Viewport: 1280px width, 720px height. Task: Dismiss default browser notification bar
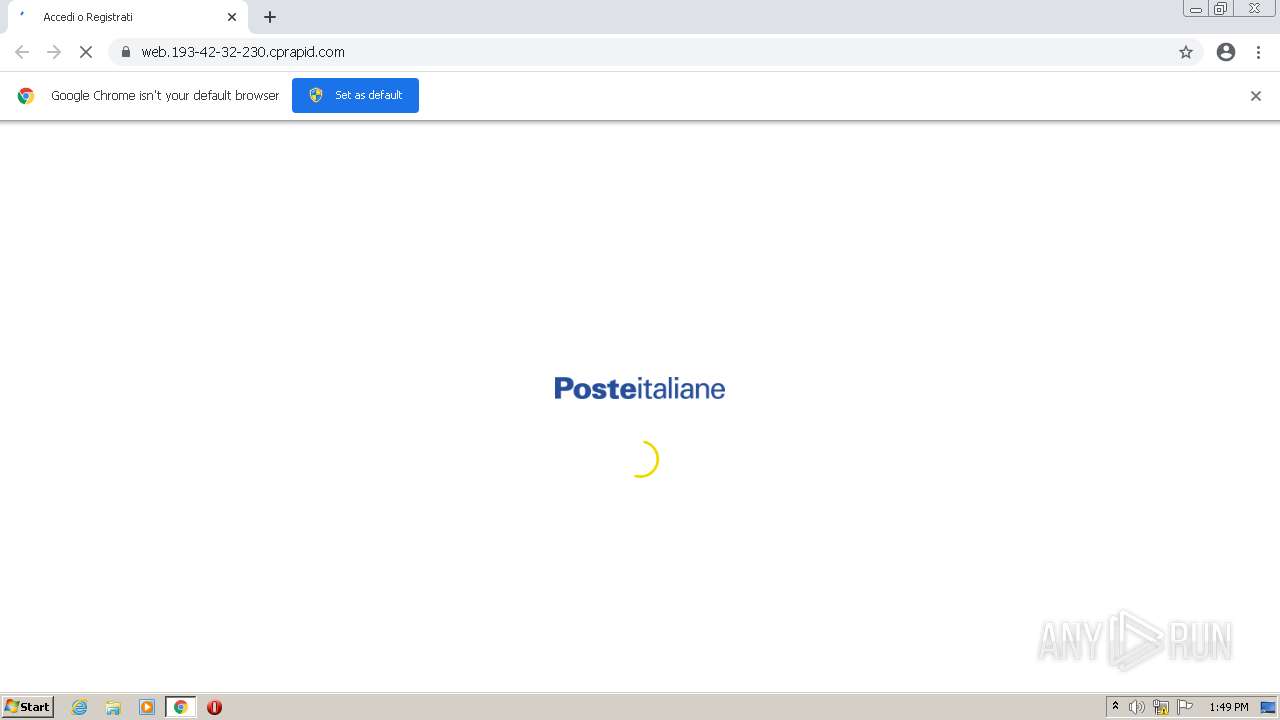1256,96
